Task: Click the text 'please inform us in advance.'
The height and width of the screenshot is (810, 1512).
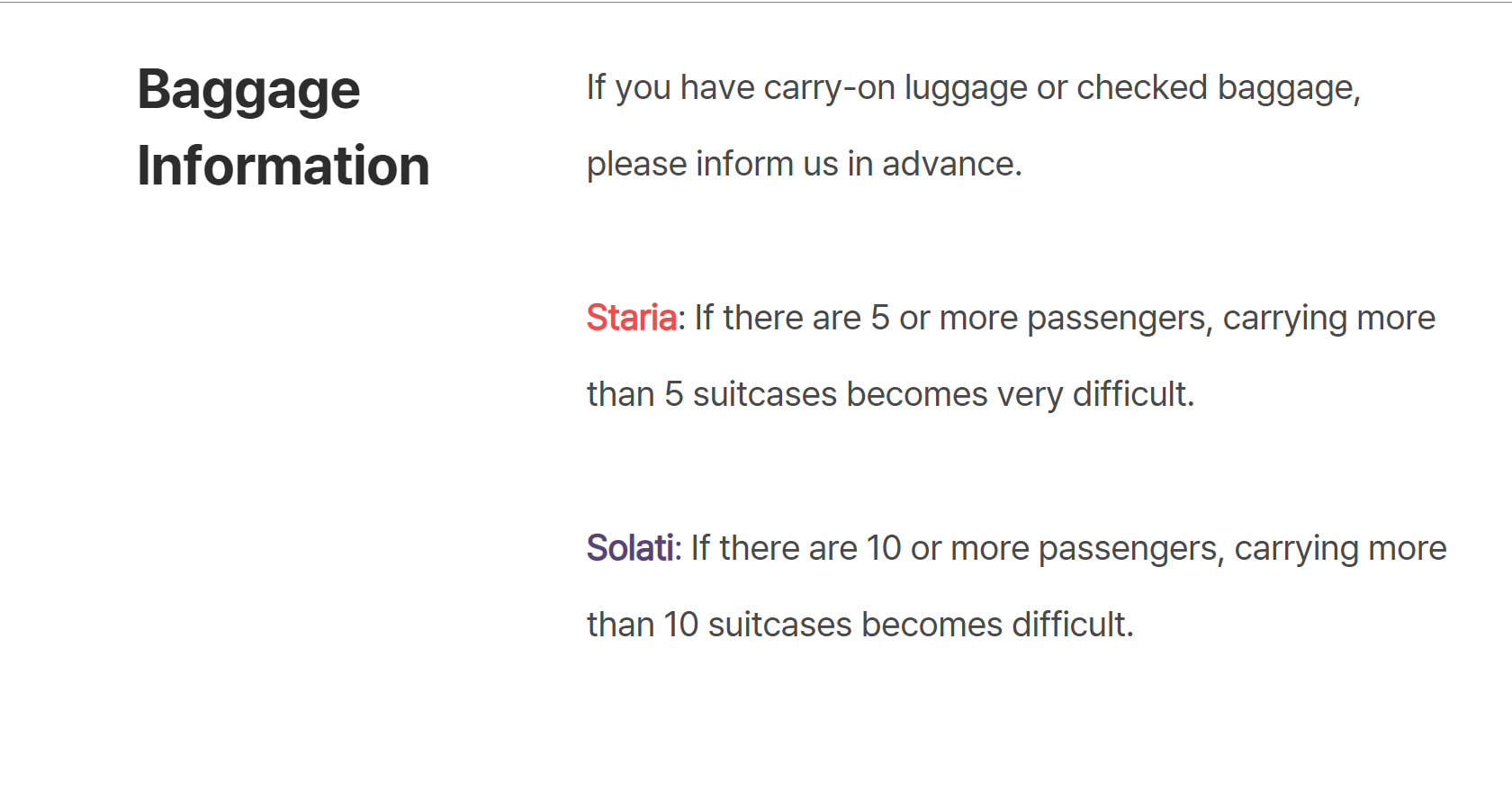Action: tap(804, 164)
